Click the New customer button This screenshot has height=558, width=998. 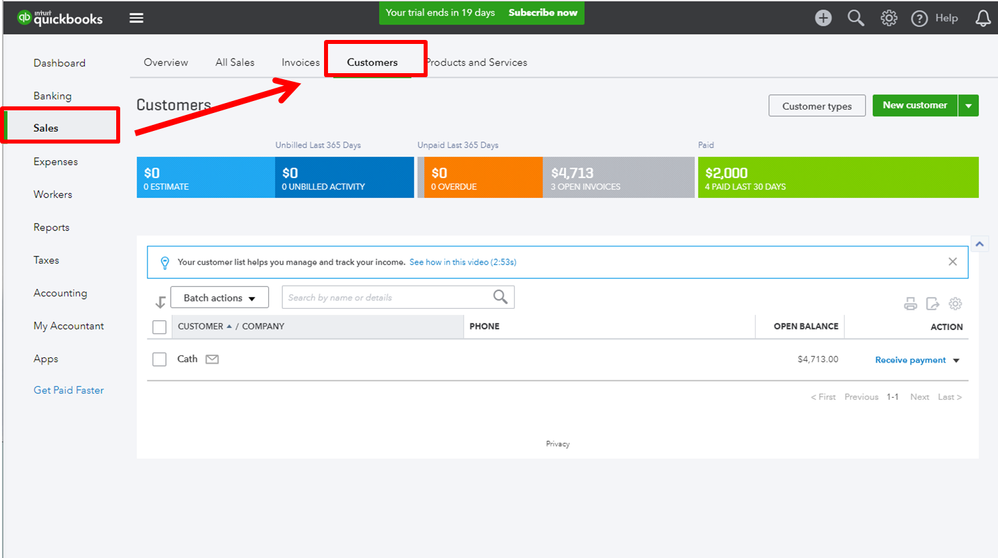(915, 106)
